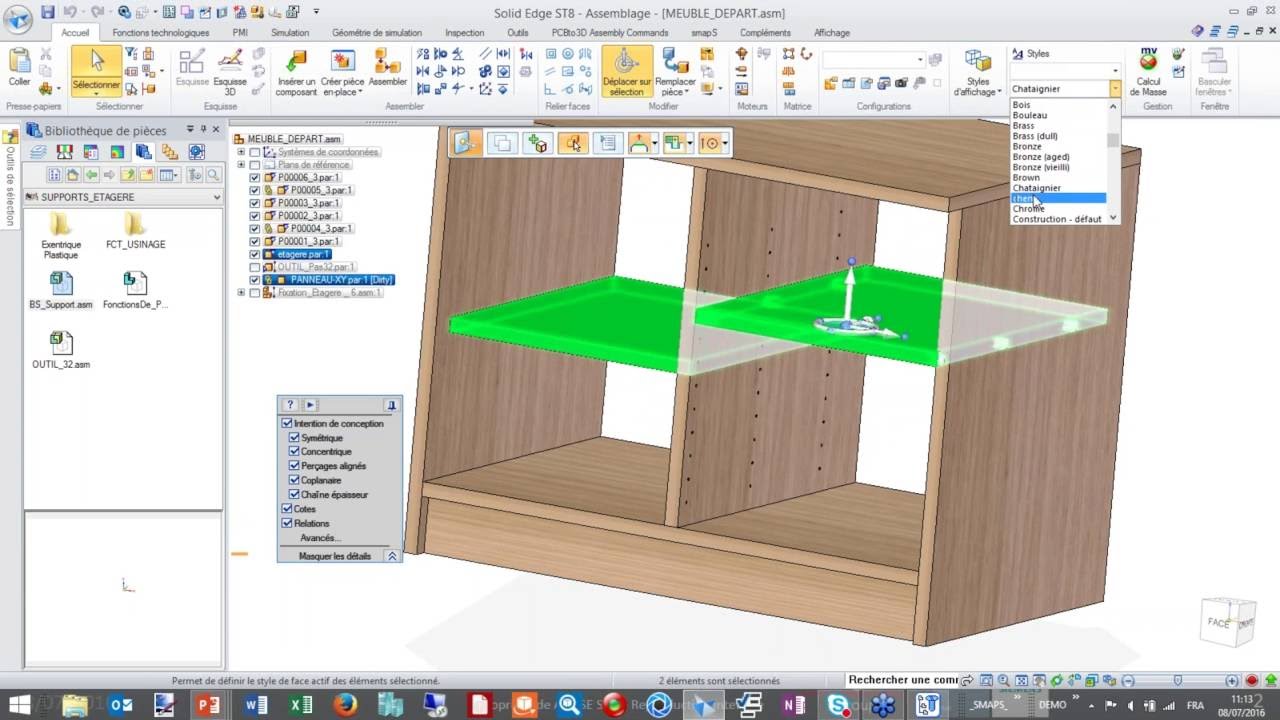Toggle Chaîne épaisseur checkbox
1280x720 pixels.
pos(294,494)
